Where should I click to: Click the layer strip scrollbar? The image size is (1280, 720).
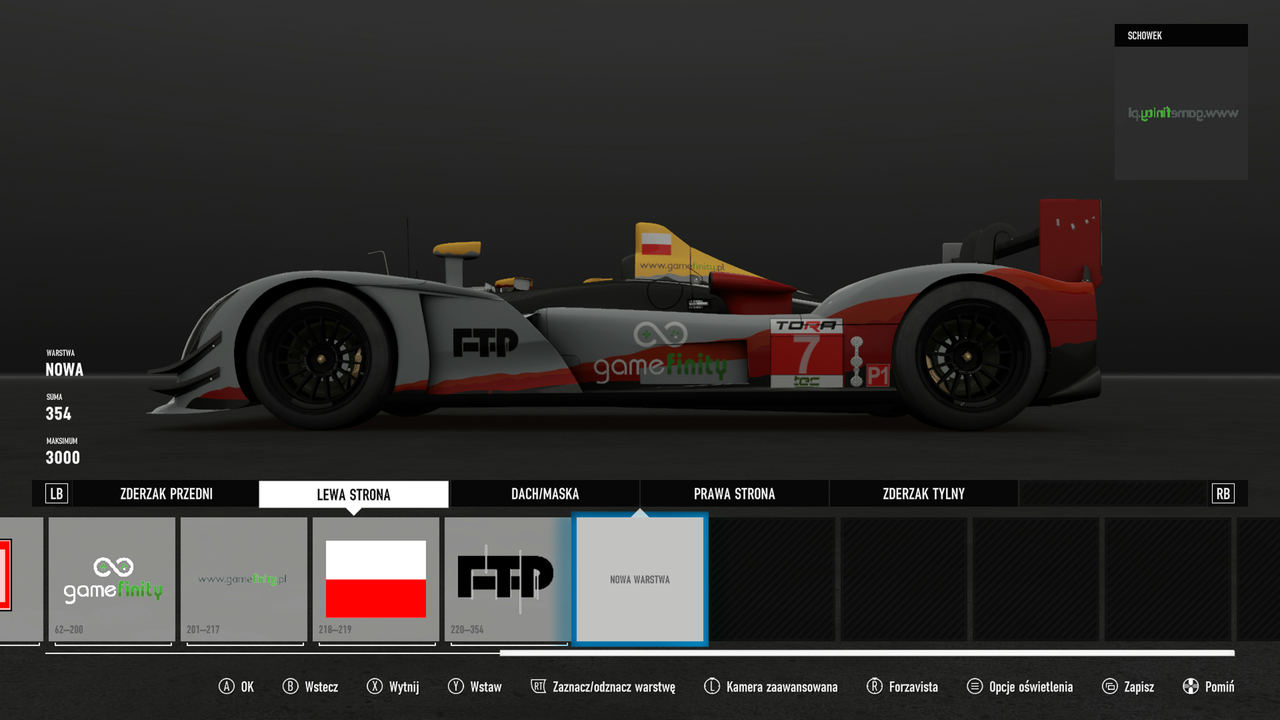867,653
